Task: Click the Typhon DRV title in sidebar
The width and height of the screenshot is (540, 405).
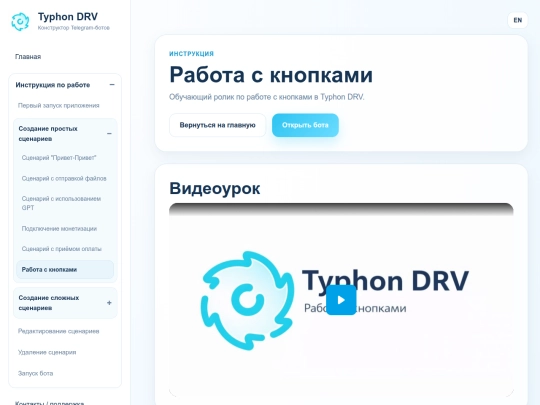Action: pos(68,17)
